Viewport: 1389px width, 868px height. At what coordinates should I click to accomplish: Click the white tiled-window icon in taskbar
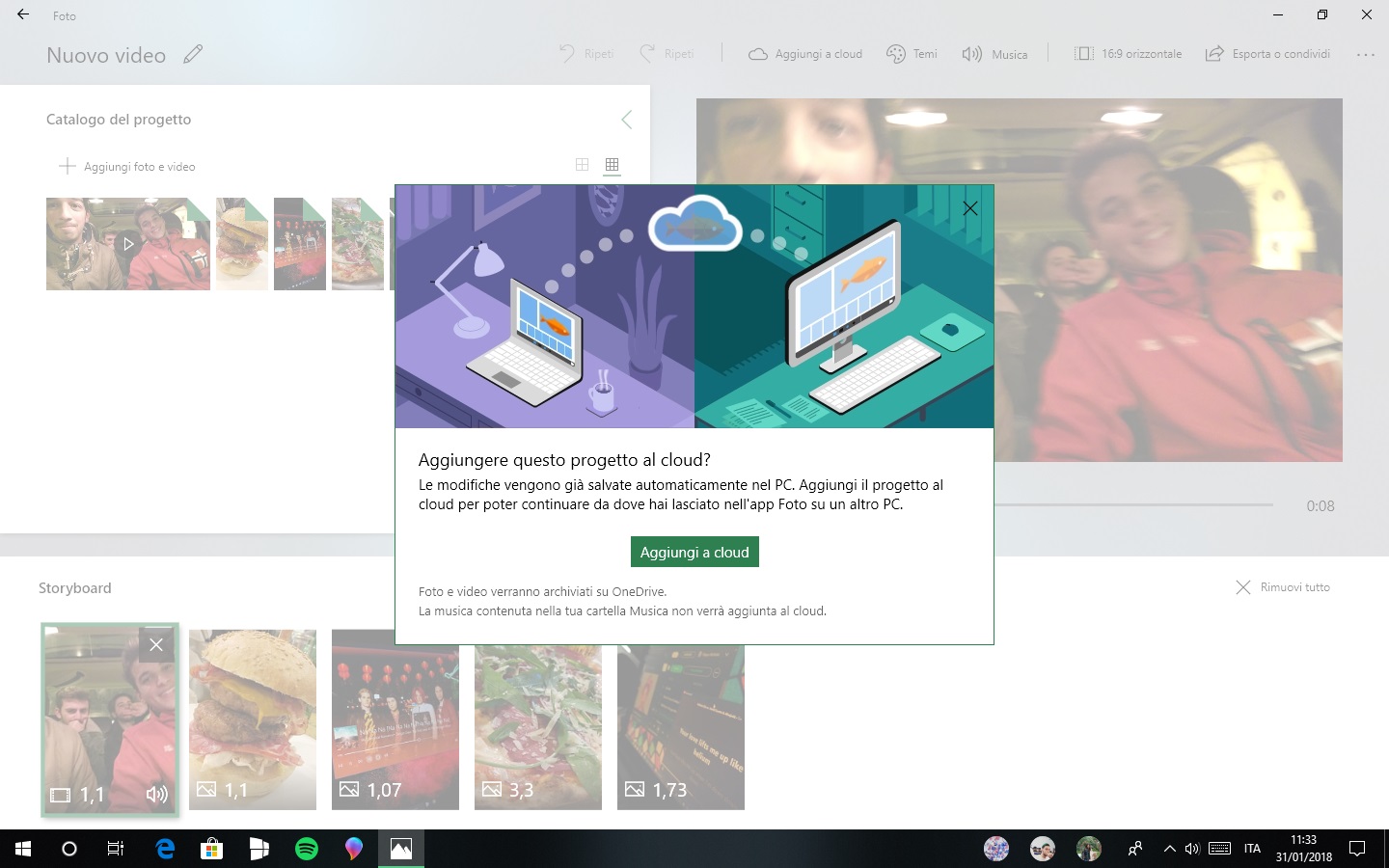(259, 849)
